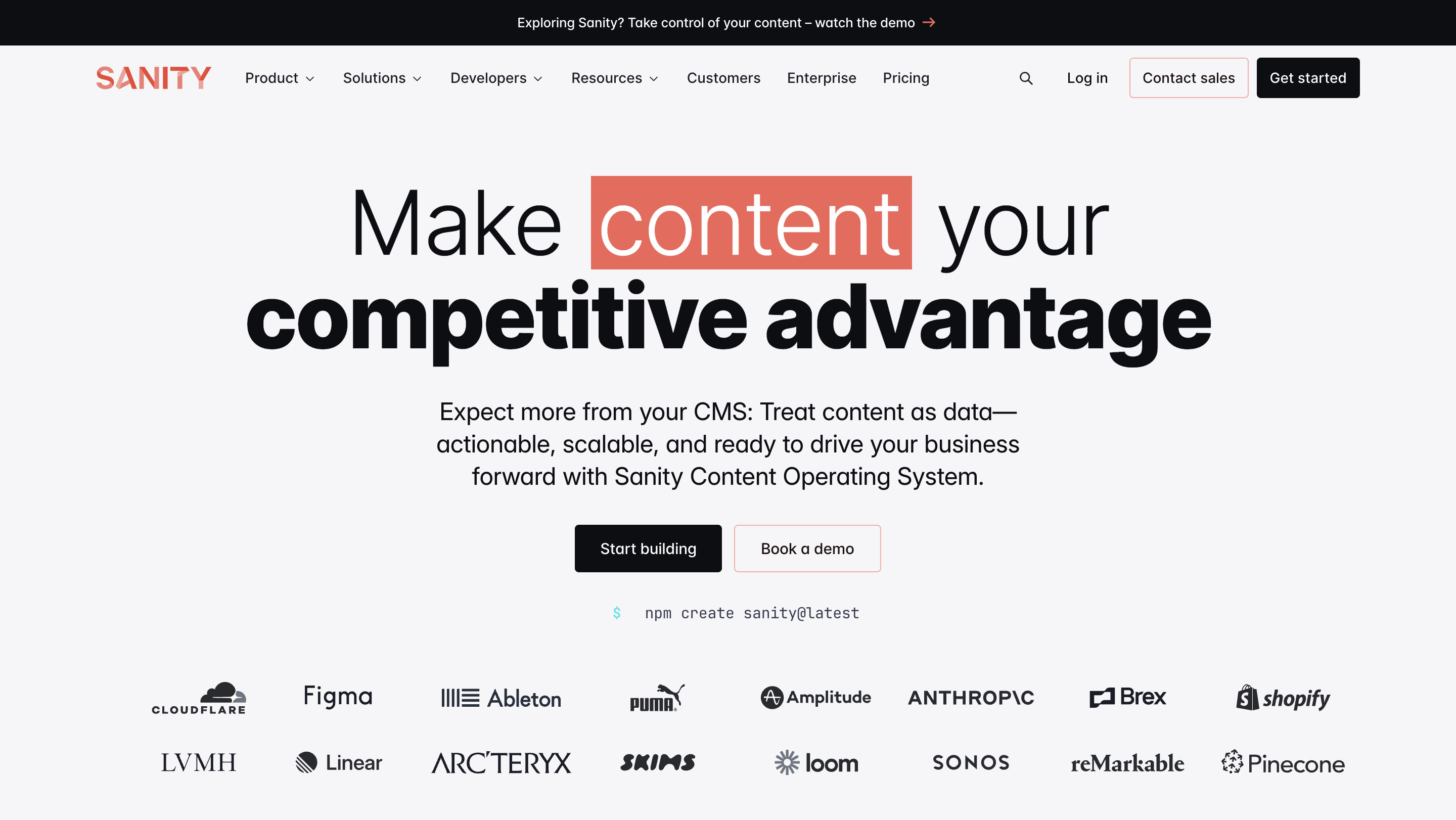Screen dimensions: 1456x820
Task: Expand the Product dropdown menu
Action: coord(280,77)
